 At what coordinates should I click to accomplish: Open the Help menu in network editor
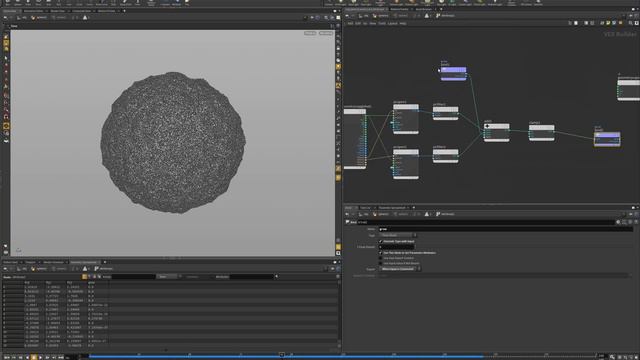coord(403,24)
